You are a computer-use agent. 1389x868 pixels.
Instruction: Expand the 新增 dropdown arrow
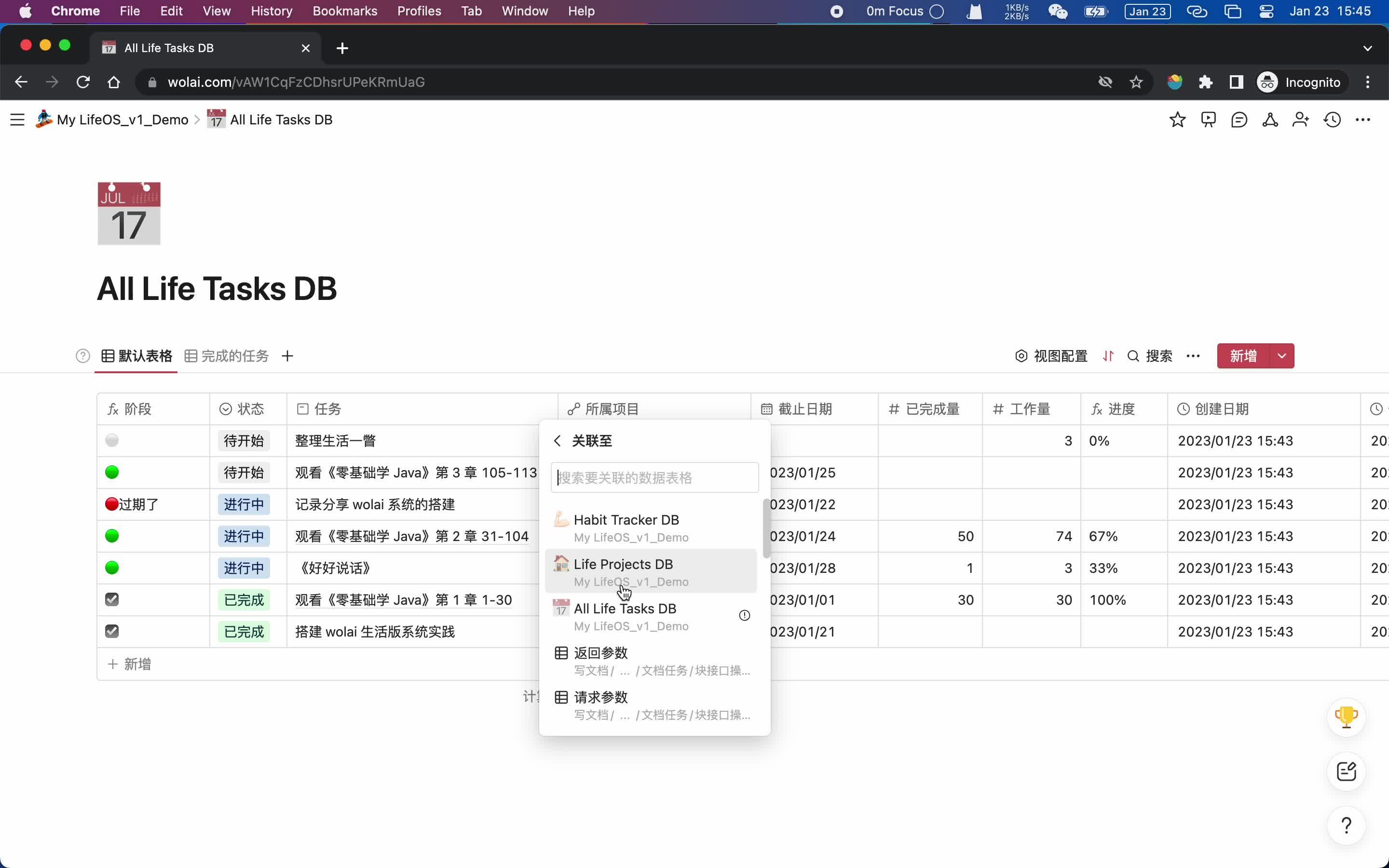pyautogui.click(x=1282, y=356)
